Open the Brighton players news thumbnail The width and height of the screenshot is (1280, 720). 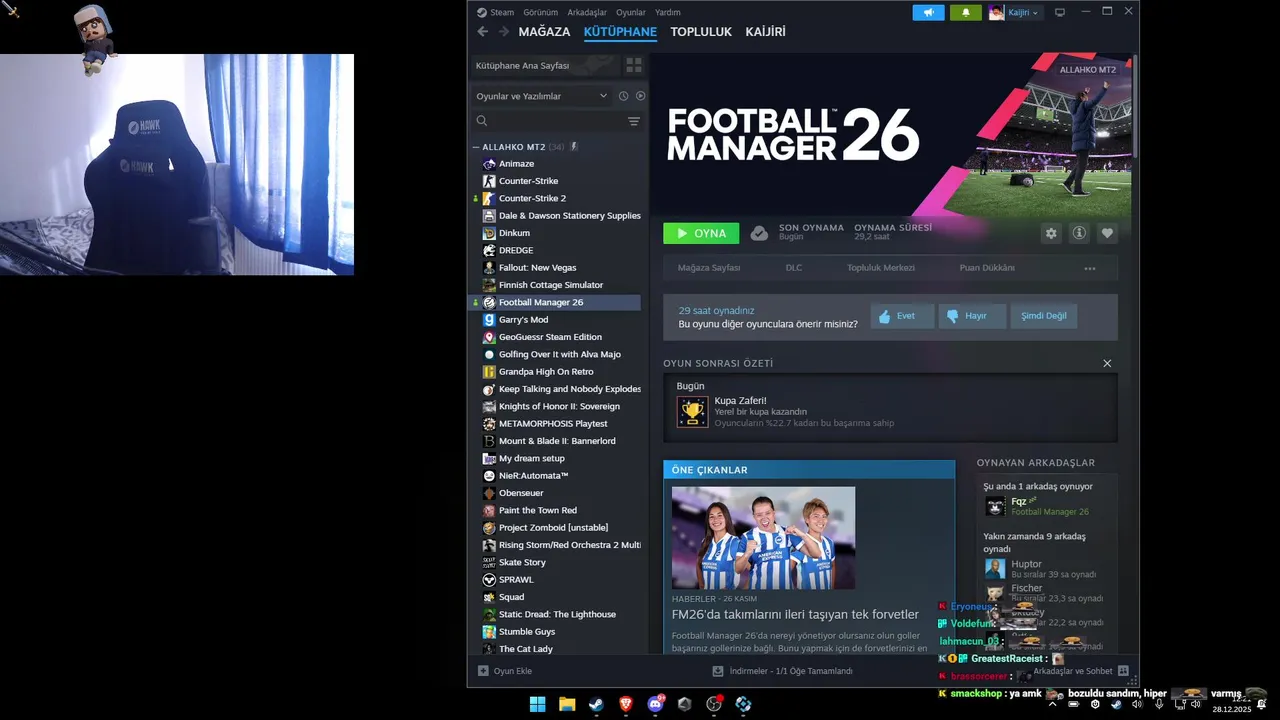coord(763,538)
